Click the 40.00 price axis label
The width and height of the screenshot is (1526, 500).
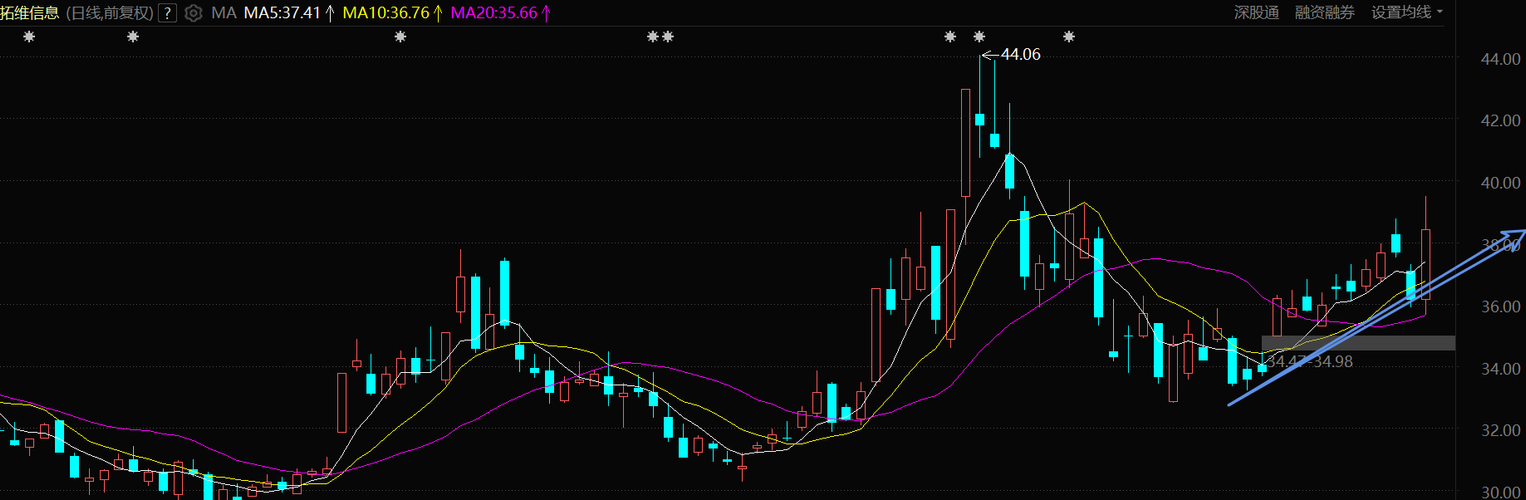pos(1500,182)
